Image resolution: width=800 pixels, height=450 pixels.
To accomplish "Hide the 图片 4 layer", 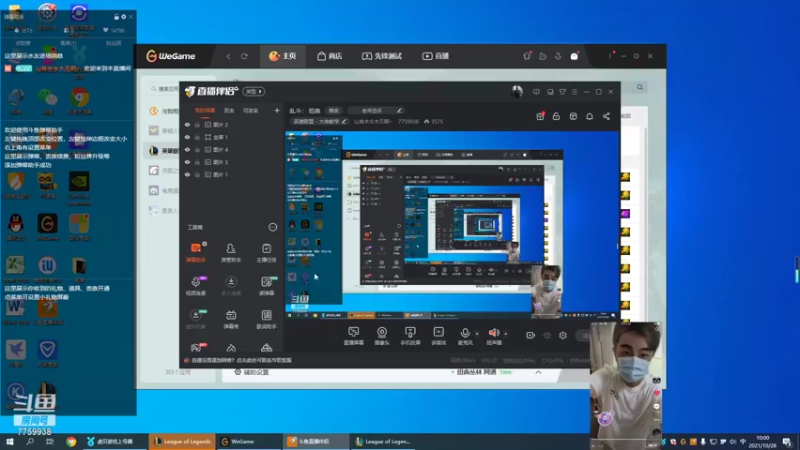I will (x=187, y=149).
